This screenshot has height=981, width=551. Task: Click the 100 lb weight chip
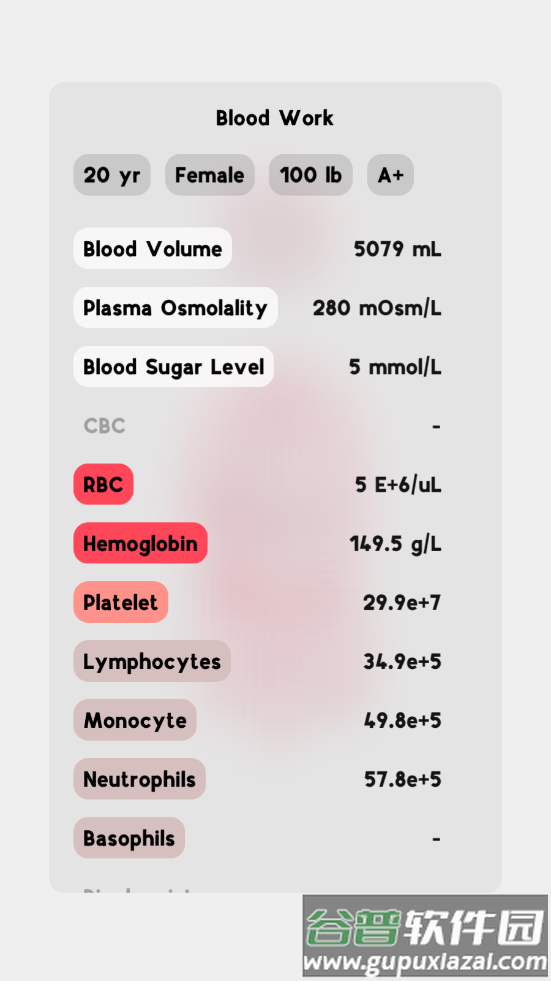[311, 175]
